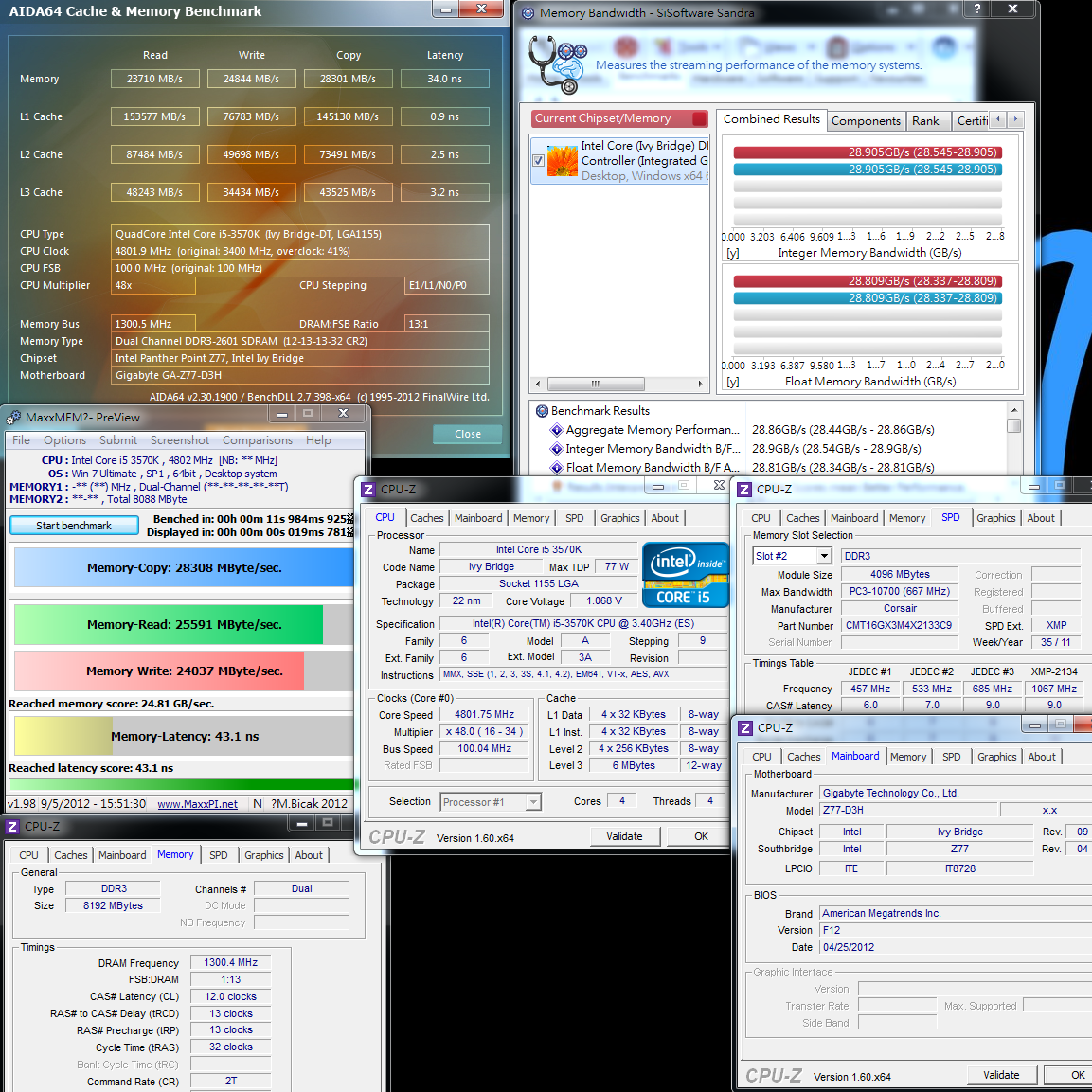Click the Benchmark Results globe icon
1092x1092 pixels.
pos(542,411)
